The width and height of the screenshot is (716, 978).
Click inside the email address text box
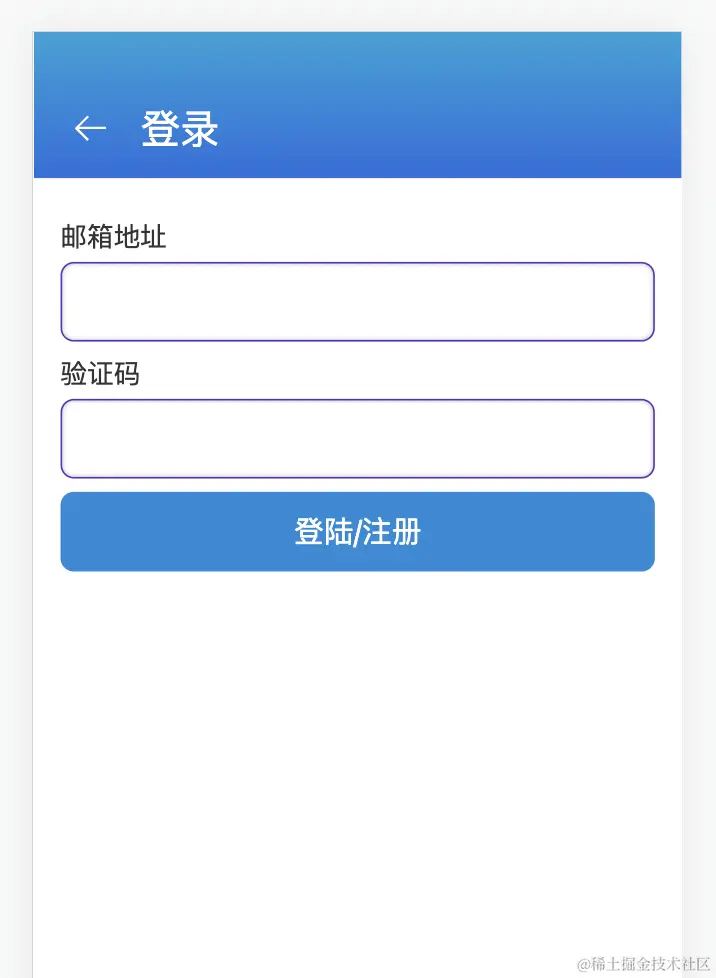coord(357,301)
